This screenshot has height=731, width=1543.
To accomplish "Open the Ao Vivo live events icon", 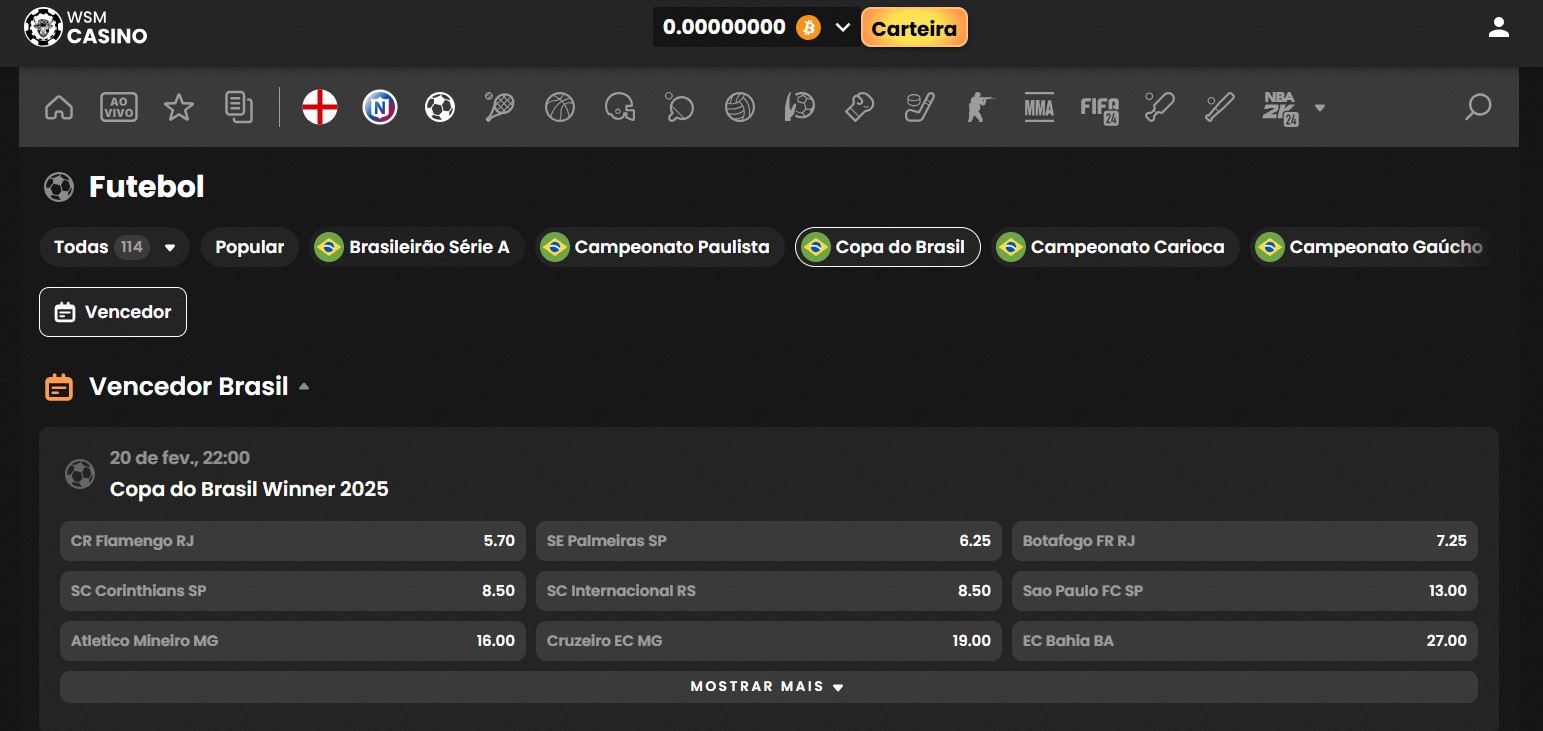I will [x=119, y=107].
